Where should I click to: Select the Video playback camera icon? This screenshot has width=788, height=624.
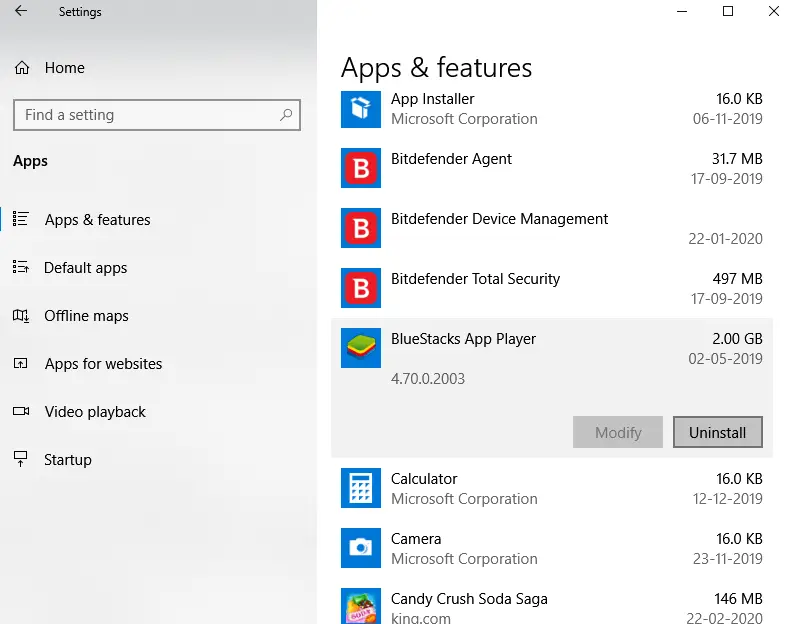point(21,411)
